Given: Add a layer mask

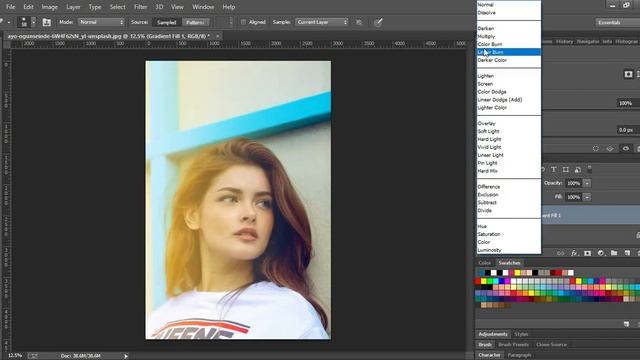Looking at the screenshot, I should click(x=587, y=253).
